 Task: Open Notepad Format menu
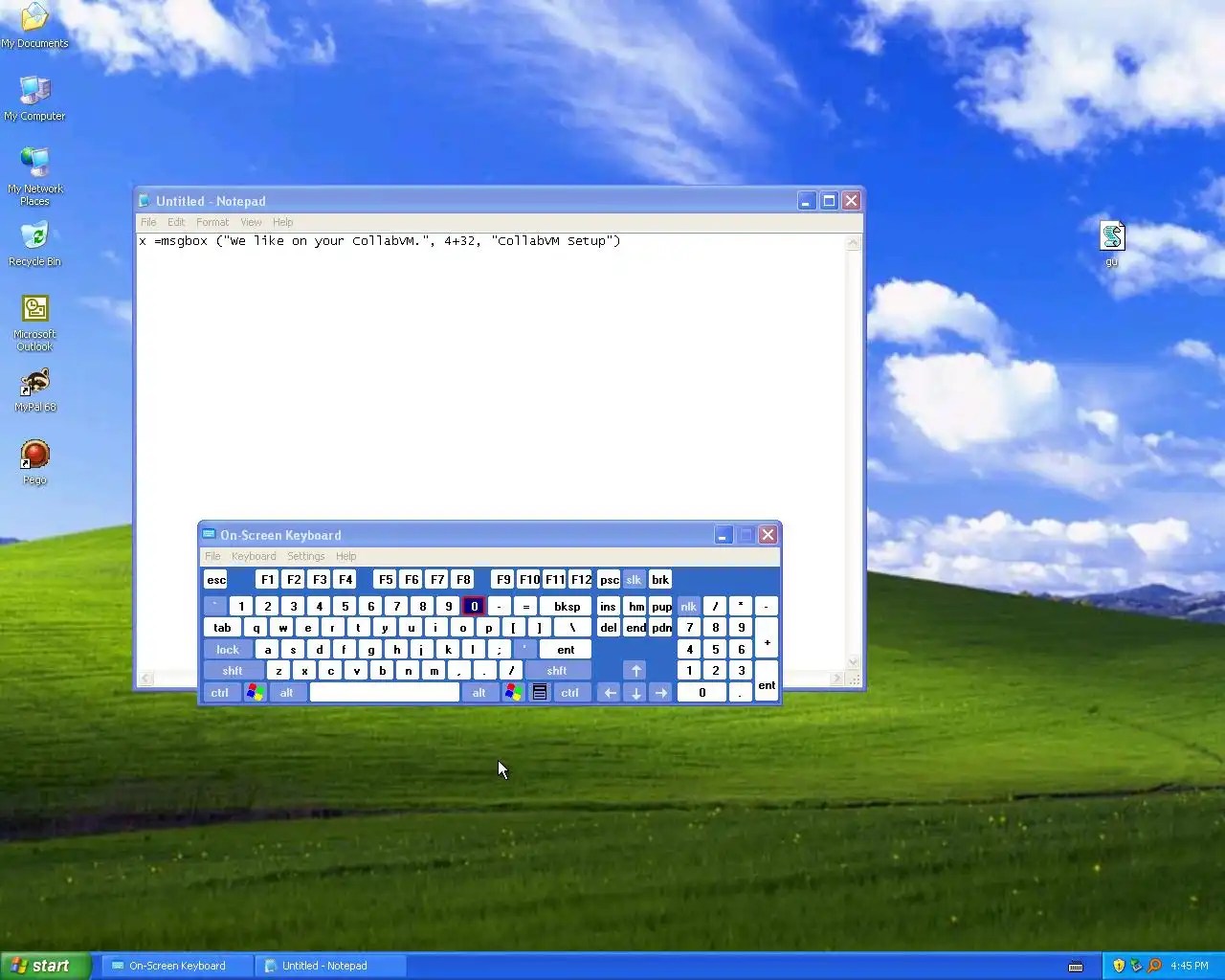(x=212, y=222)
